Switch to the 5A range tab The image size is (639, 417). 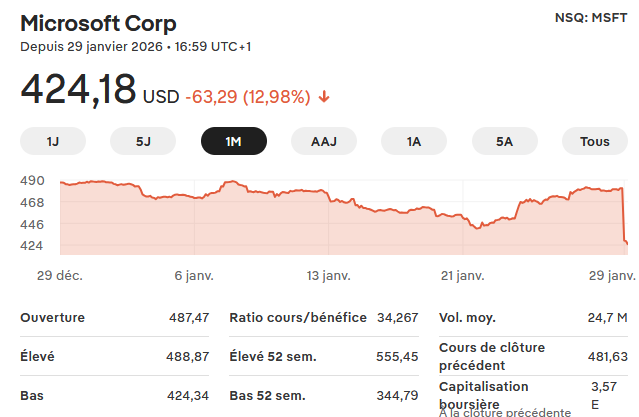tap(504, 141)
